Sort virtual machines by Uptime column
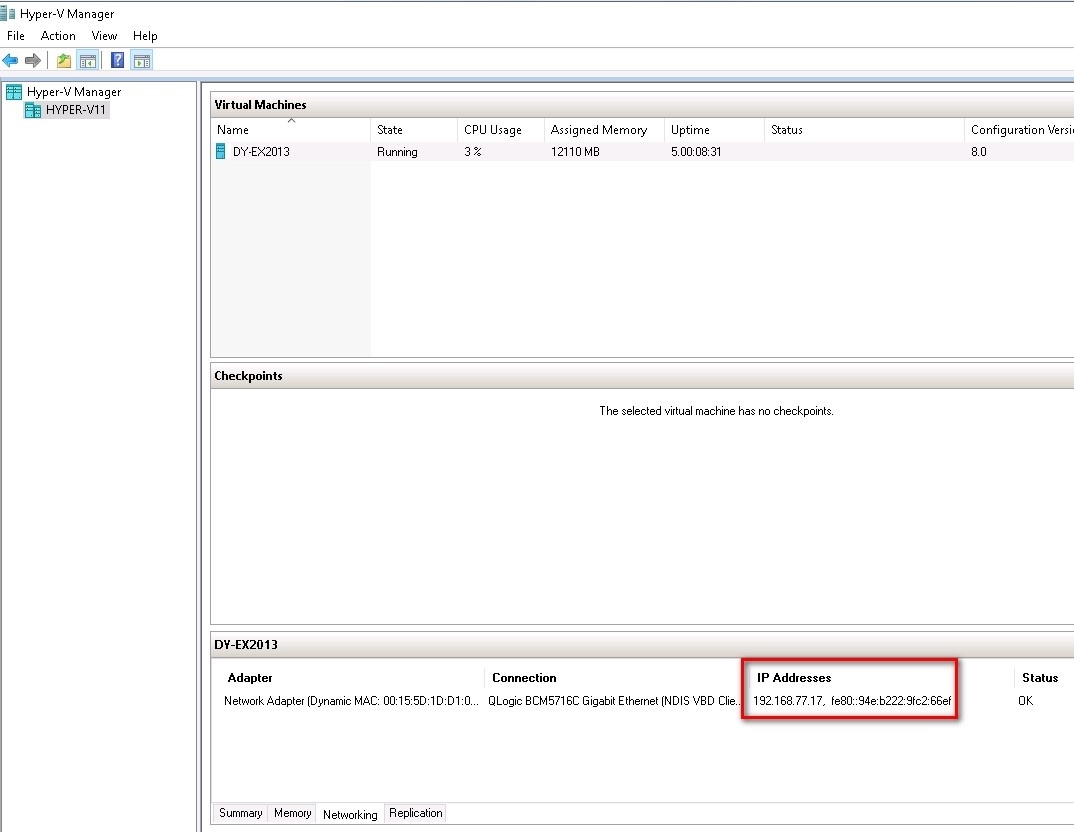This screenshot has width=1074, height=832. pos(690,130)
